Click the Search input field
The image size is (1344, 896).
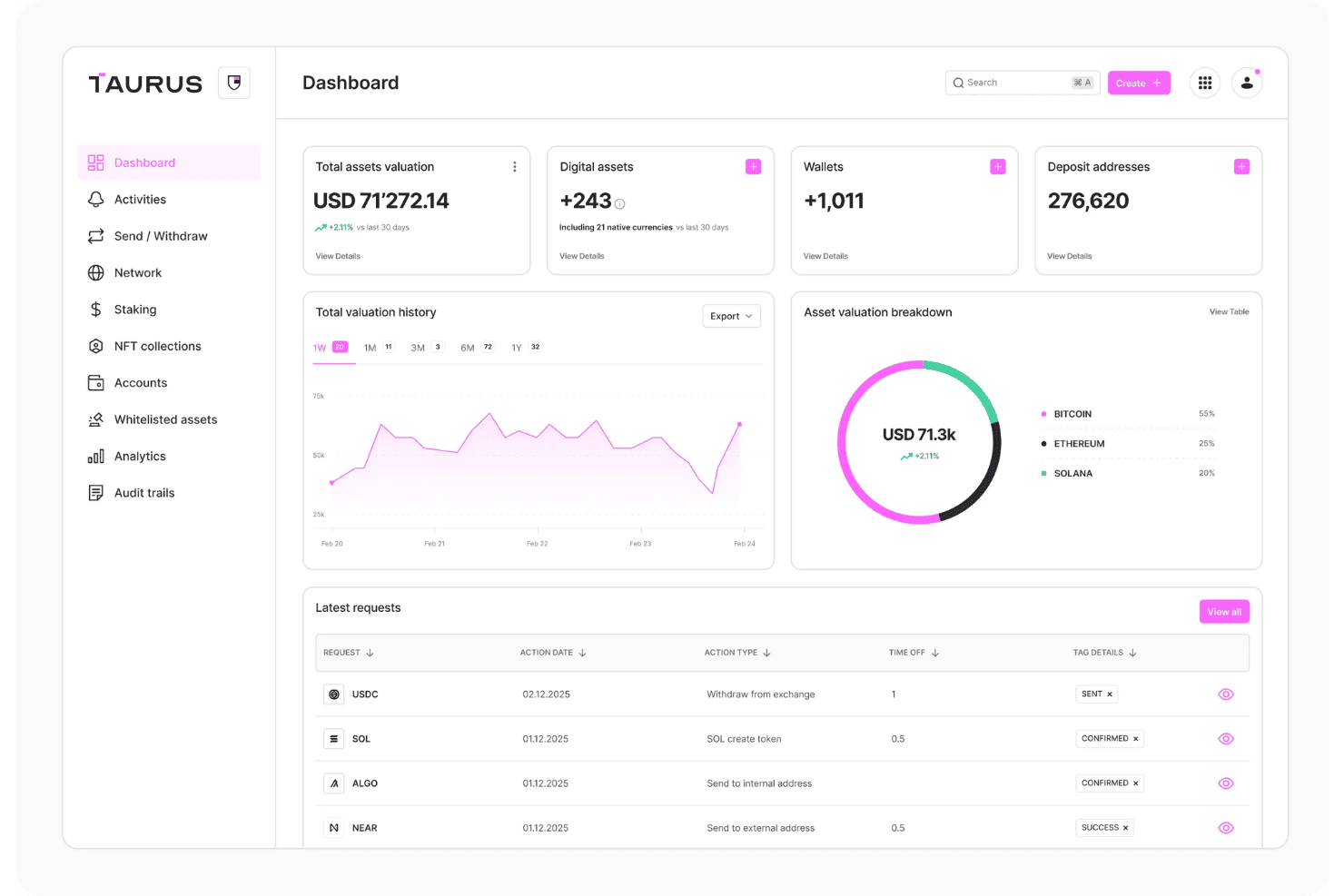point(1023,83)
